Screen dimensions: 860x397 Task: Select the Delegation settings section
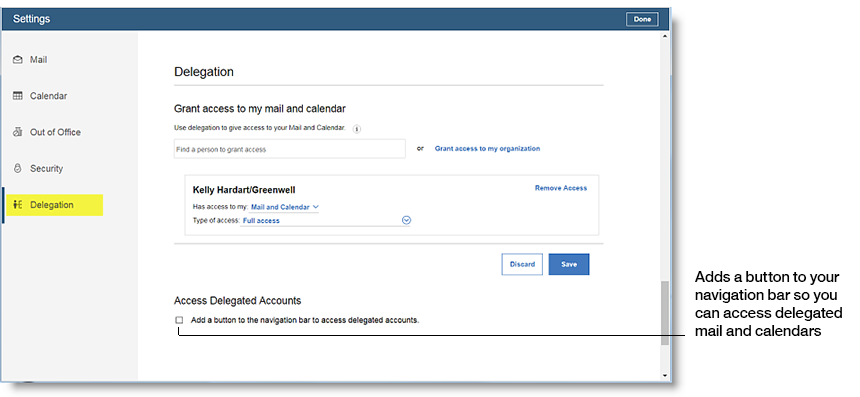coord(55,205)
